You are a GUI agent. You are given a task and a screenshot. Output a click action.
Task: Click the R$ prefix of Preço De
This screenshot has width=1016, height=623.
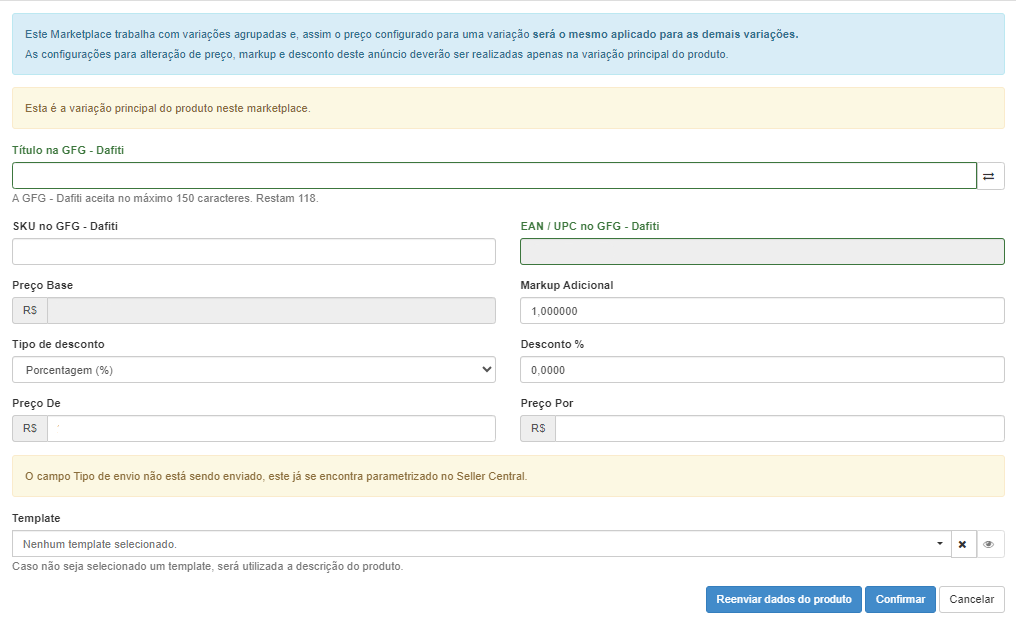tap(30, 429)
